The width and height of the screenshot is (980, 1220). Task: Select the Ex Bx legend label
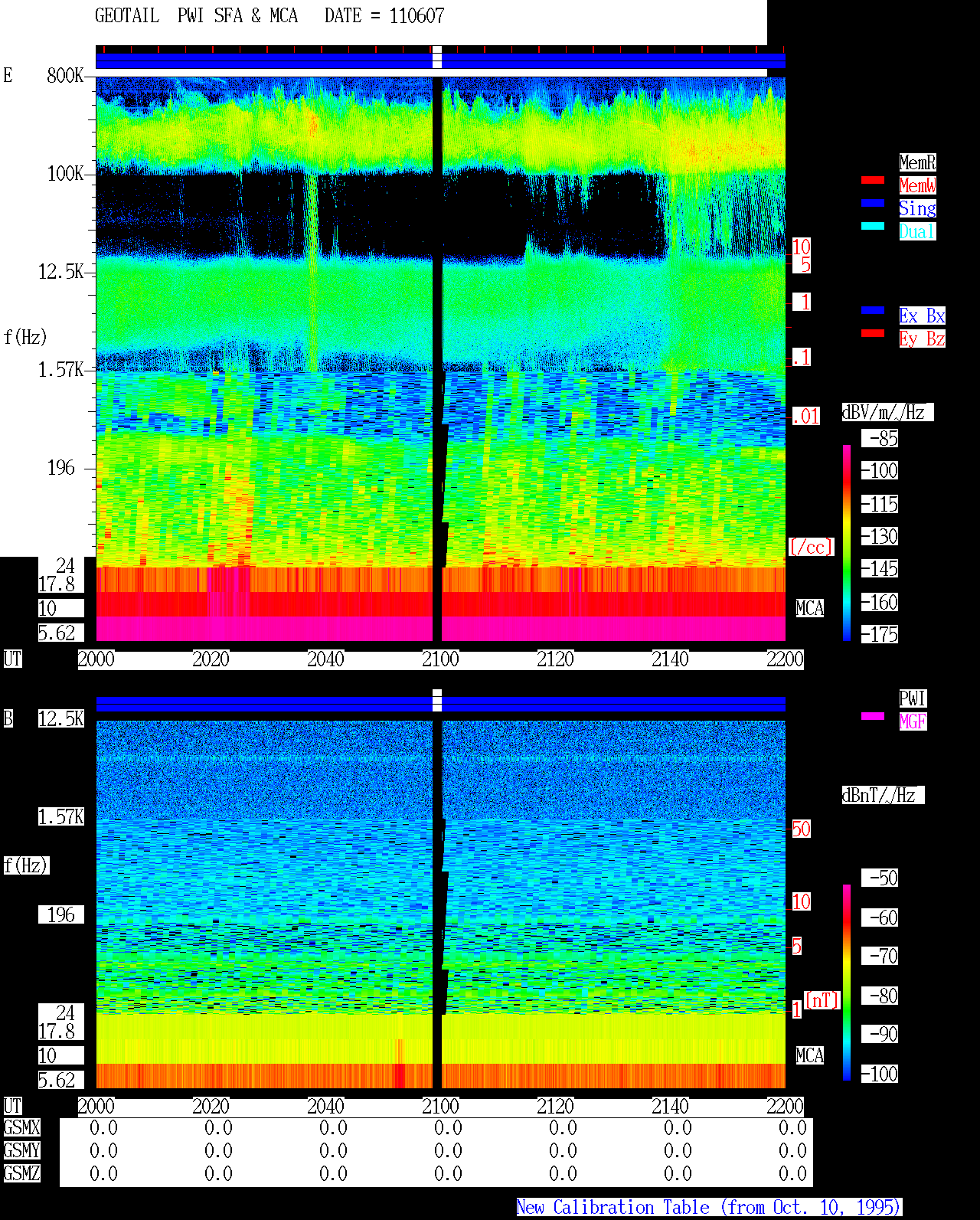(x=922, y=316)
